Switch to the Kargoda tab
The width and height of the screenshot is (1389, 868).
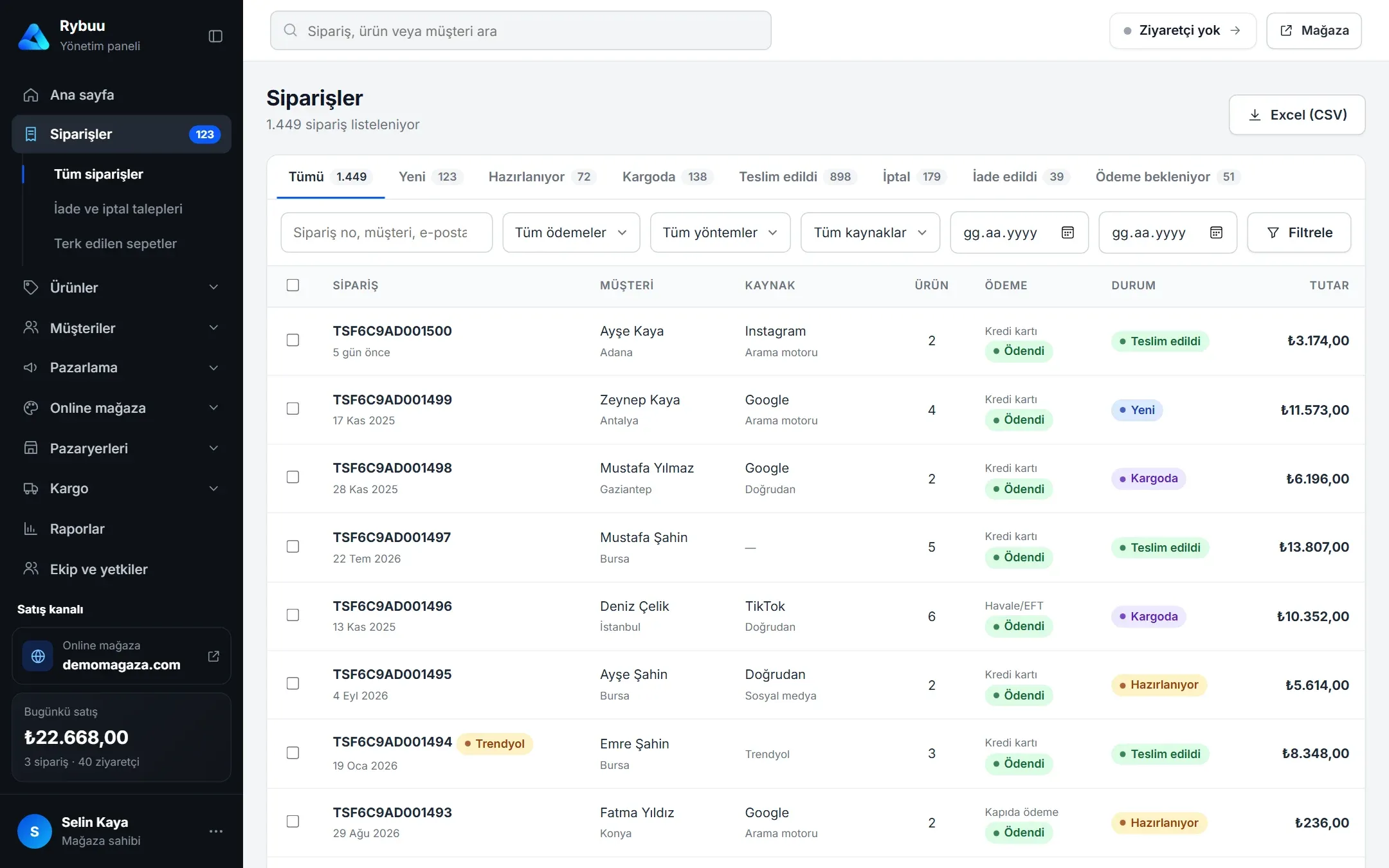(667, 177)
